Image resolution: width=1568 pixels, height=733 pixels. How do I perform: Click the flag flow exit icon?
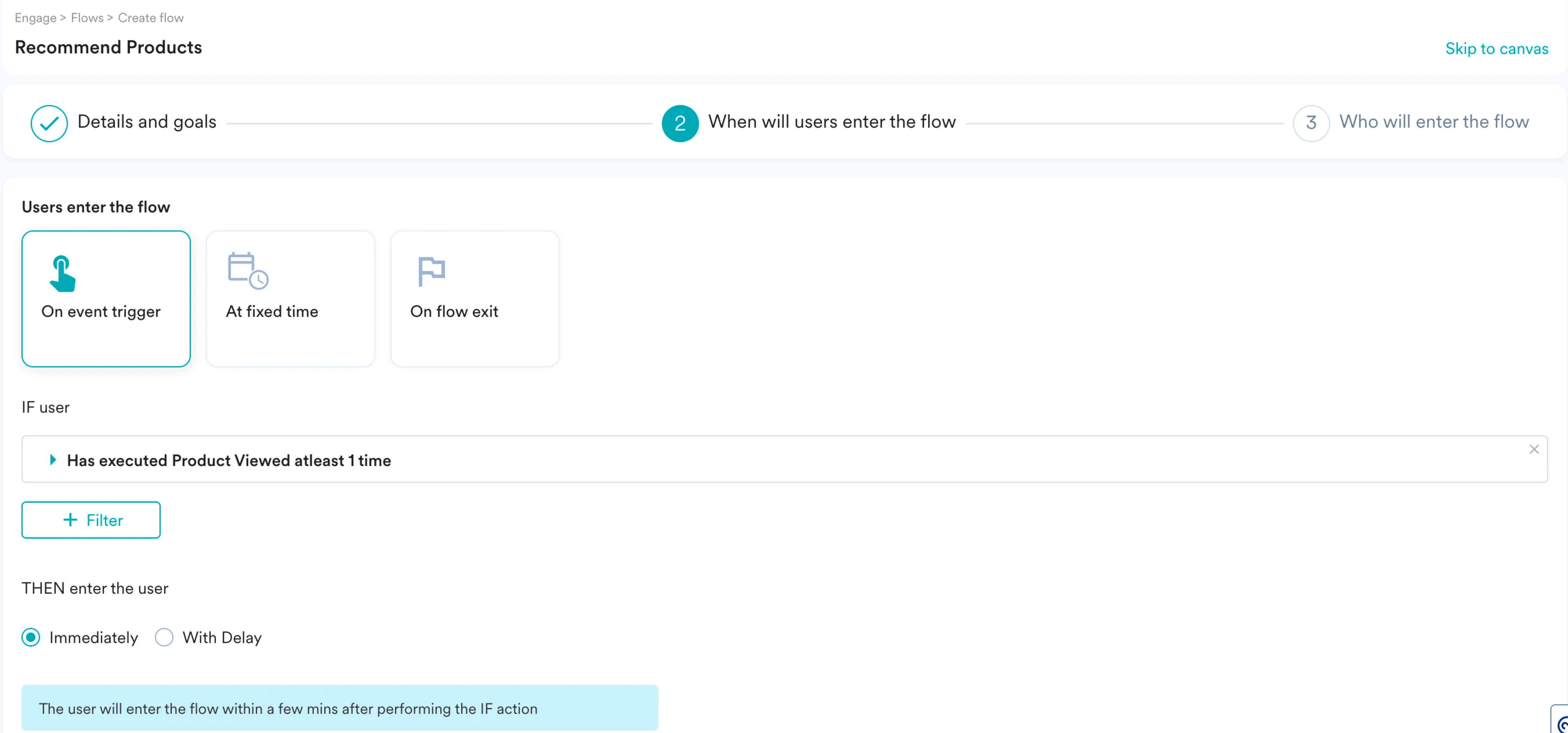[x=432, y=271]
